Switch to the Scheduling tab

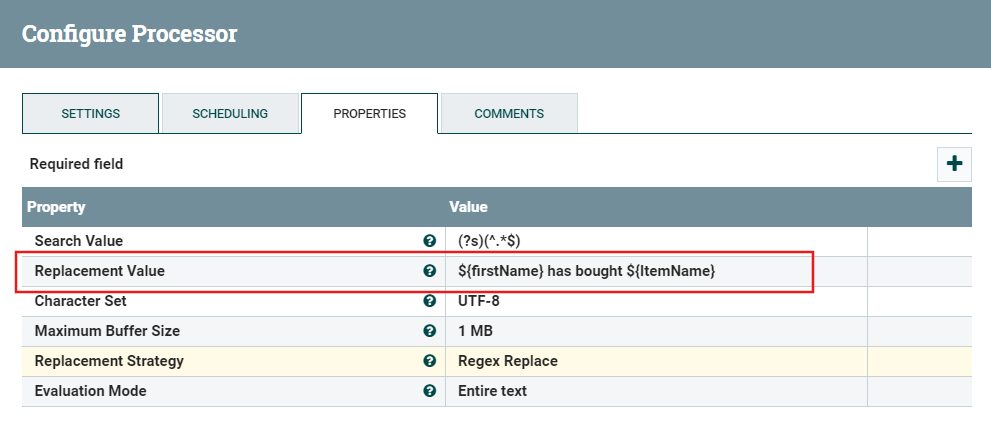230,114
